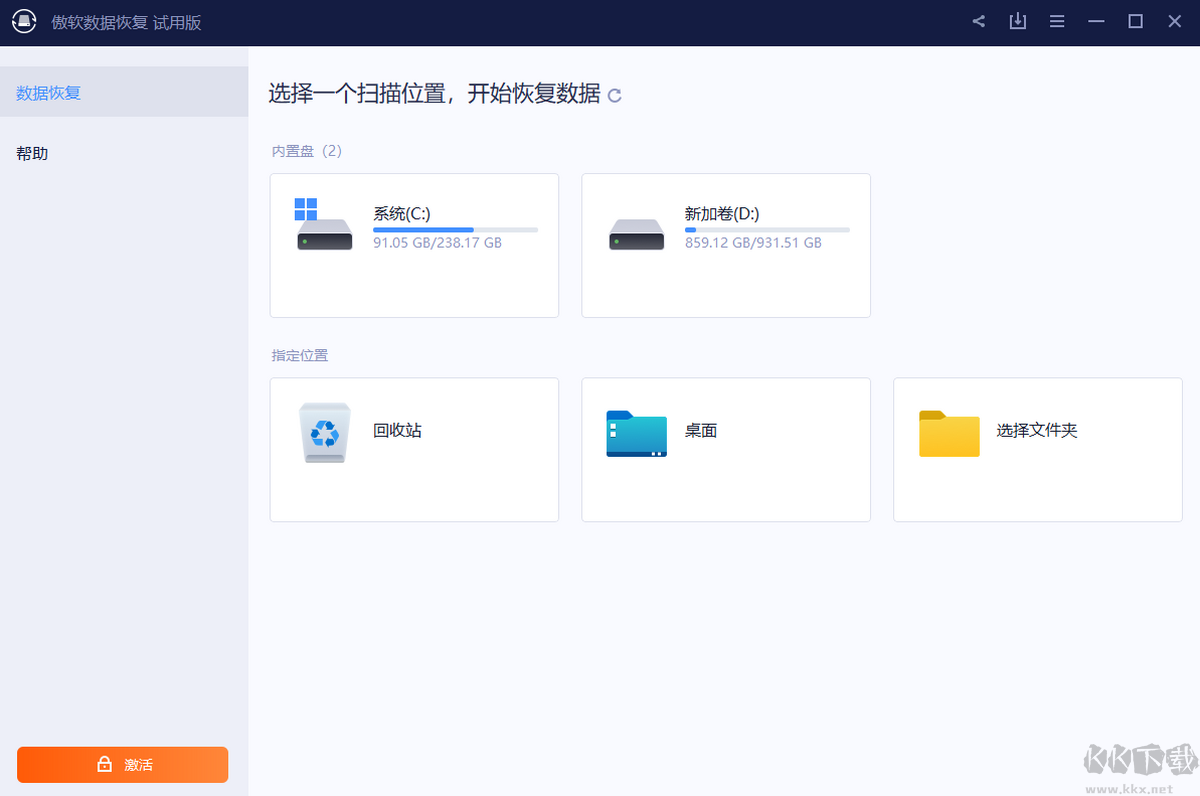Close the application window

coord(1175,22)
